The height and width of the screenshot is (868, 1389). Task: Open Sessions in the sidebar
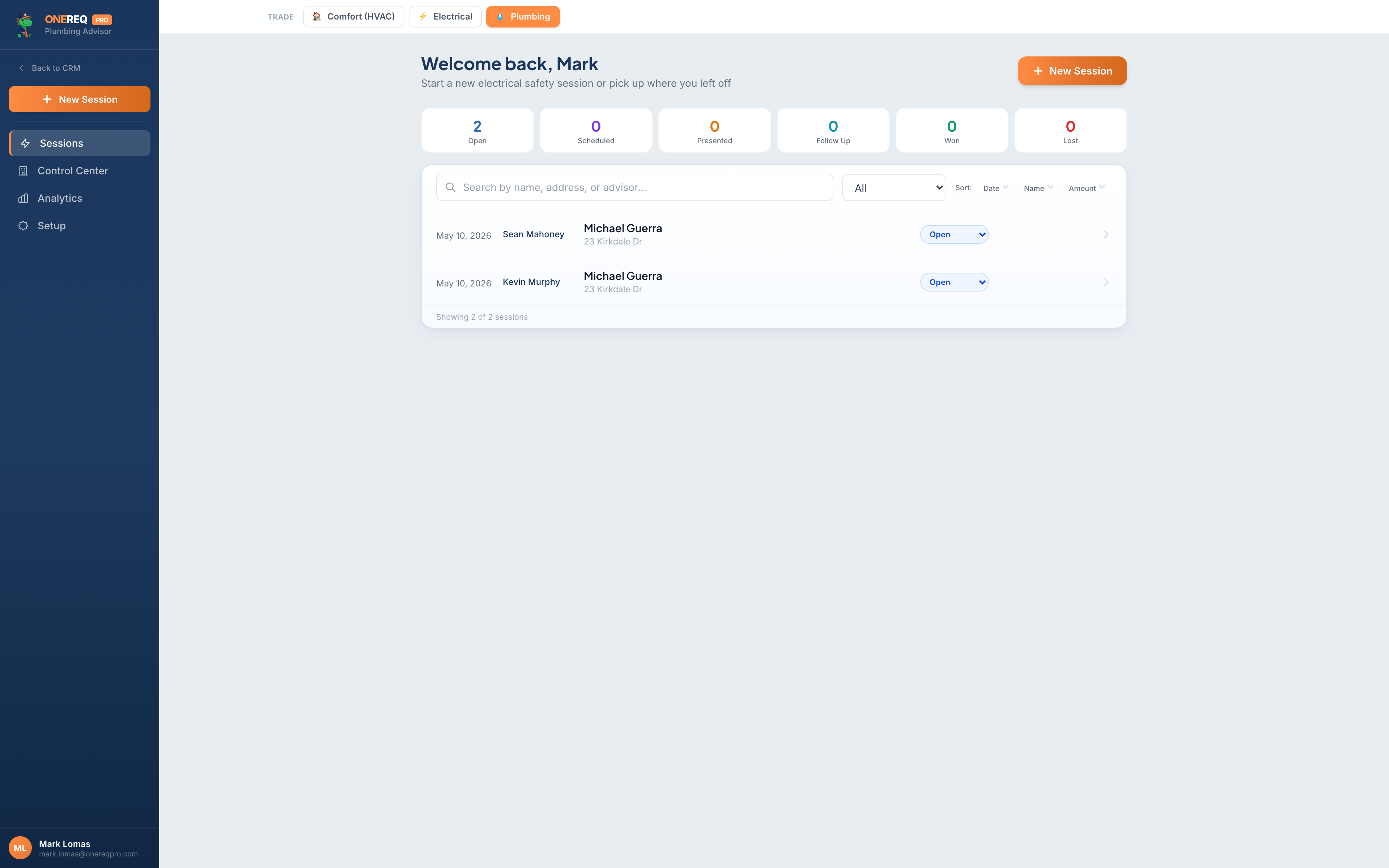(x=79, y=143)
